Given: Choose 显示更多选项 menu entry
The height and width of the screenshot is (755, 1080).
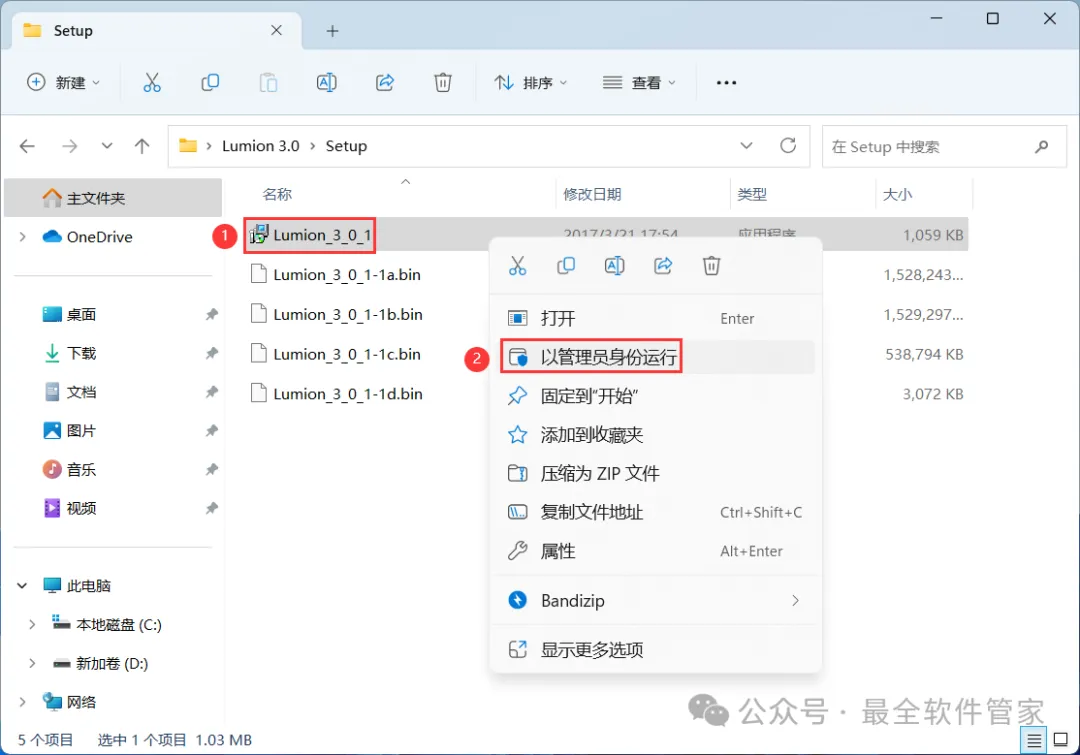Looking at the screenshot, I should coord(655,650).
